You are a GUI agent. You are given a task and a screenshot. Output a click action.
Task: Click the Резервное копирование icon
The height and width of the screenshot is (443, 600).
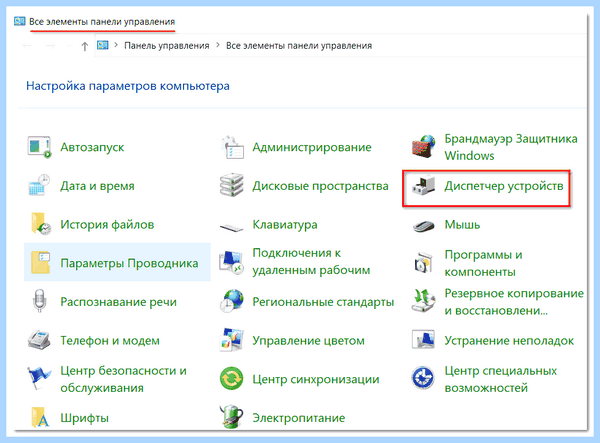424,301
